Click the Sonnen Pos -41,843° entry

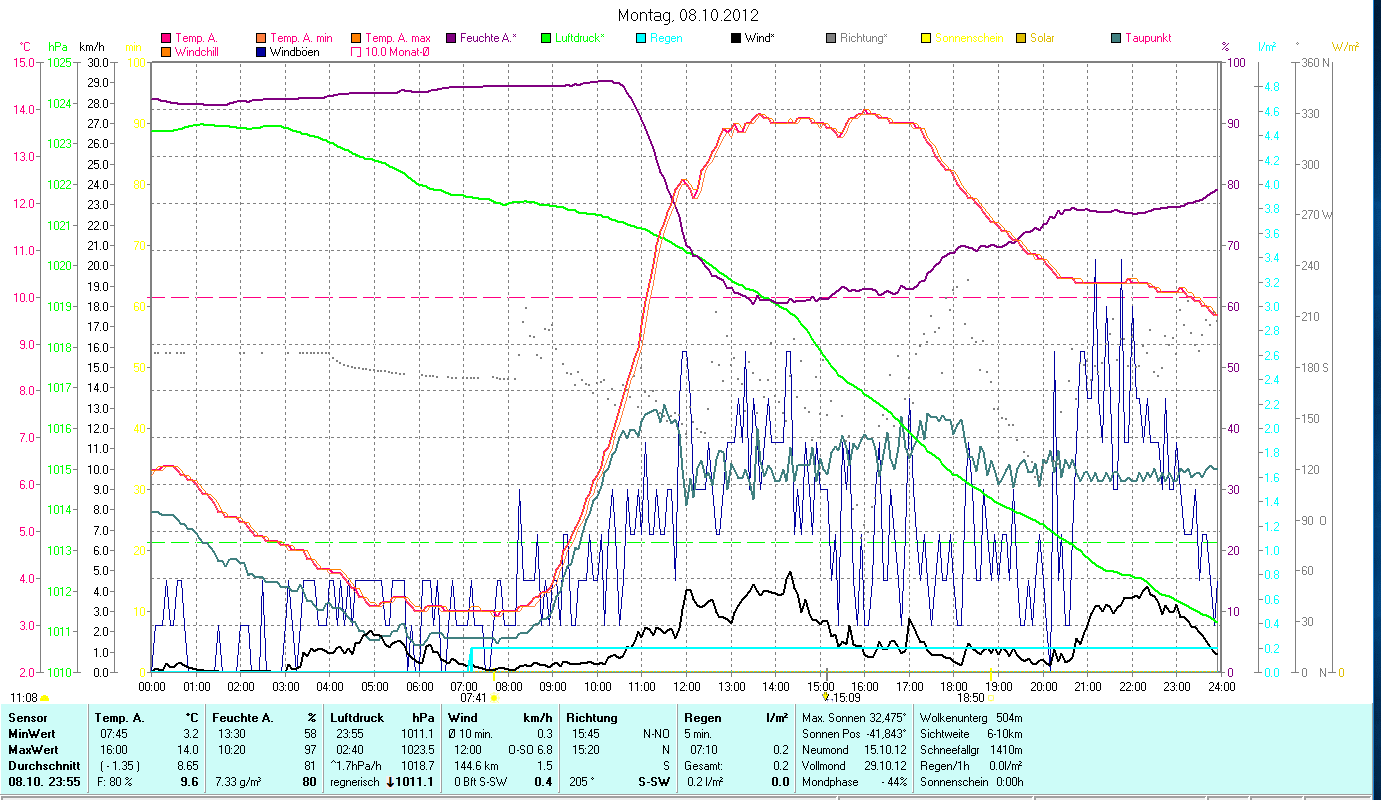(854, 732)
